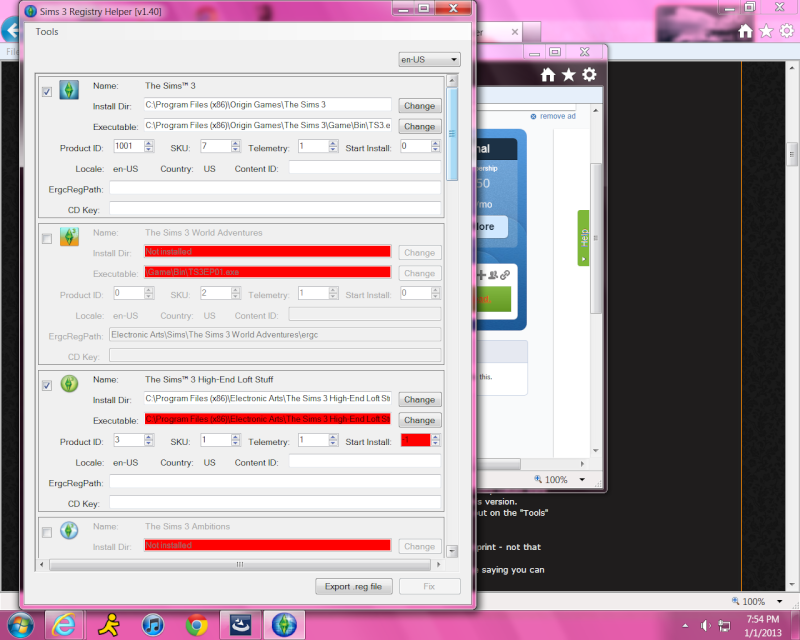This screenshot has width=800, height=640.
Task: Click ErgcRegPath field for The Sims 3
Action: pos(275,188)
